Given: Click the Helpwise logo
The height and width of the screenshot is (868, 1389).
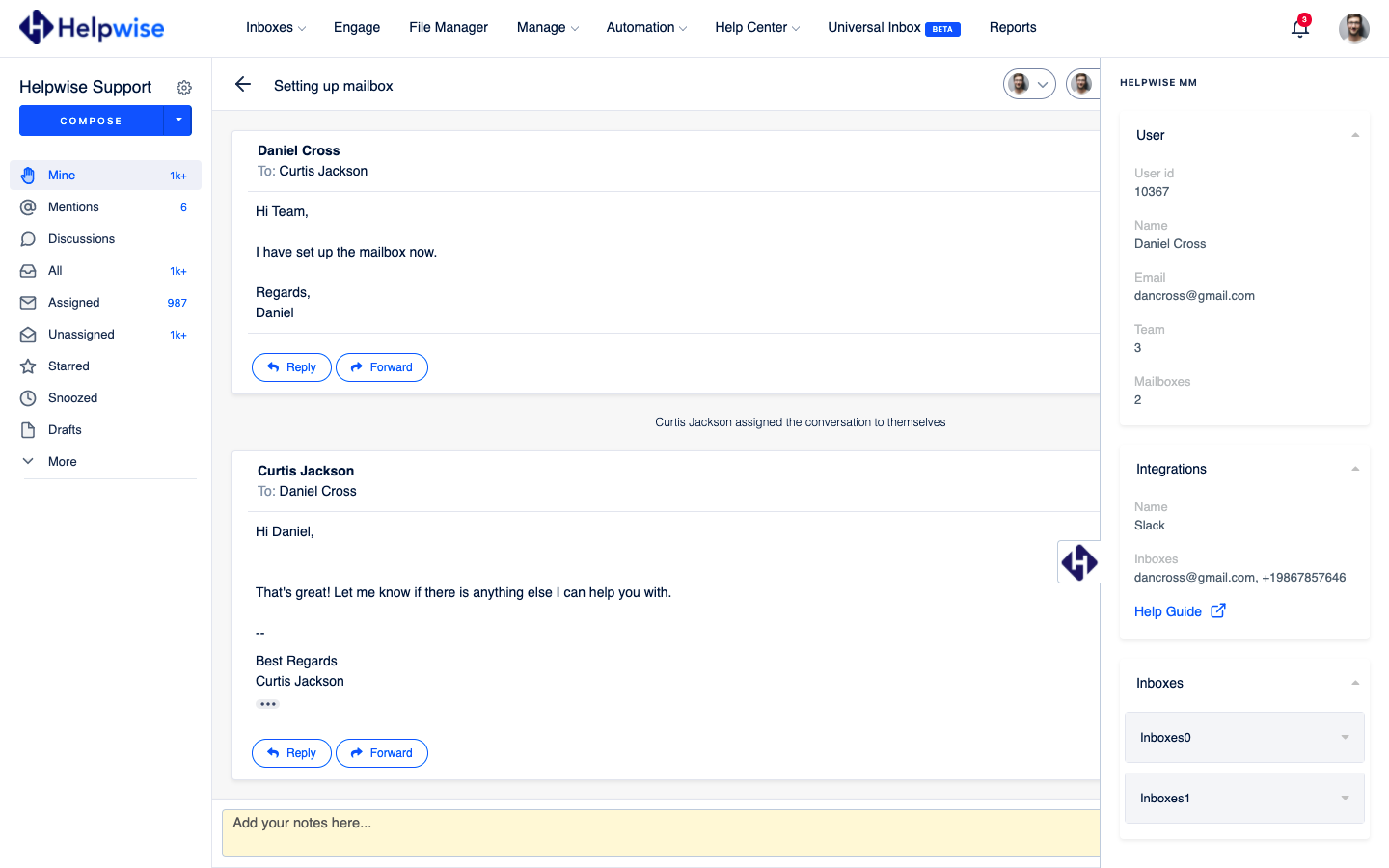Looking at the screenshot, I should tap(92, 27).
